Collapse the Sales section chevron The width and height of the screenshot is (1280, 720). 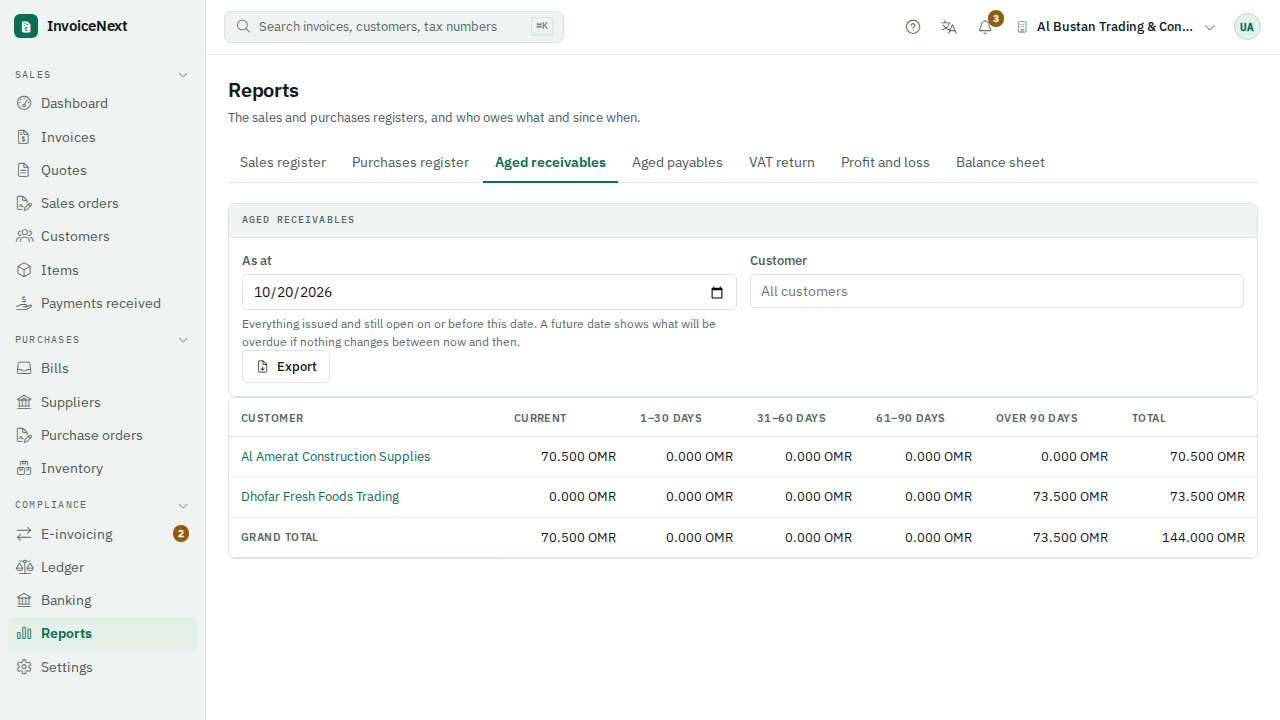click(183, 75)
